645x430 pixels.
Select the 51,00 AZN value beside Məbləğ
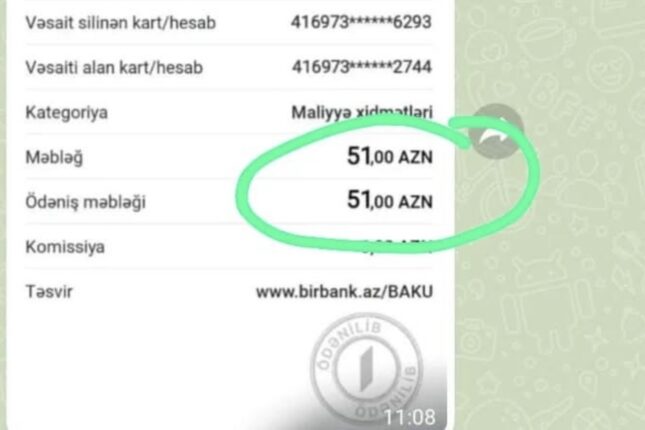coord(390,156)
